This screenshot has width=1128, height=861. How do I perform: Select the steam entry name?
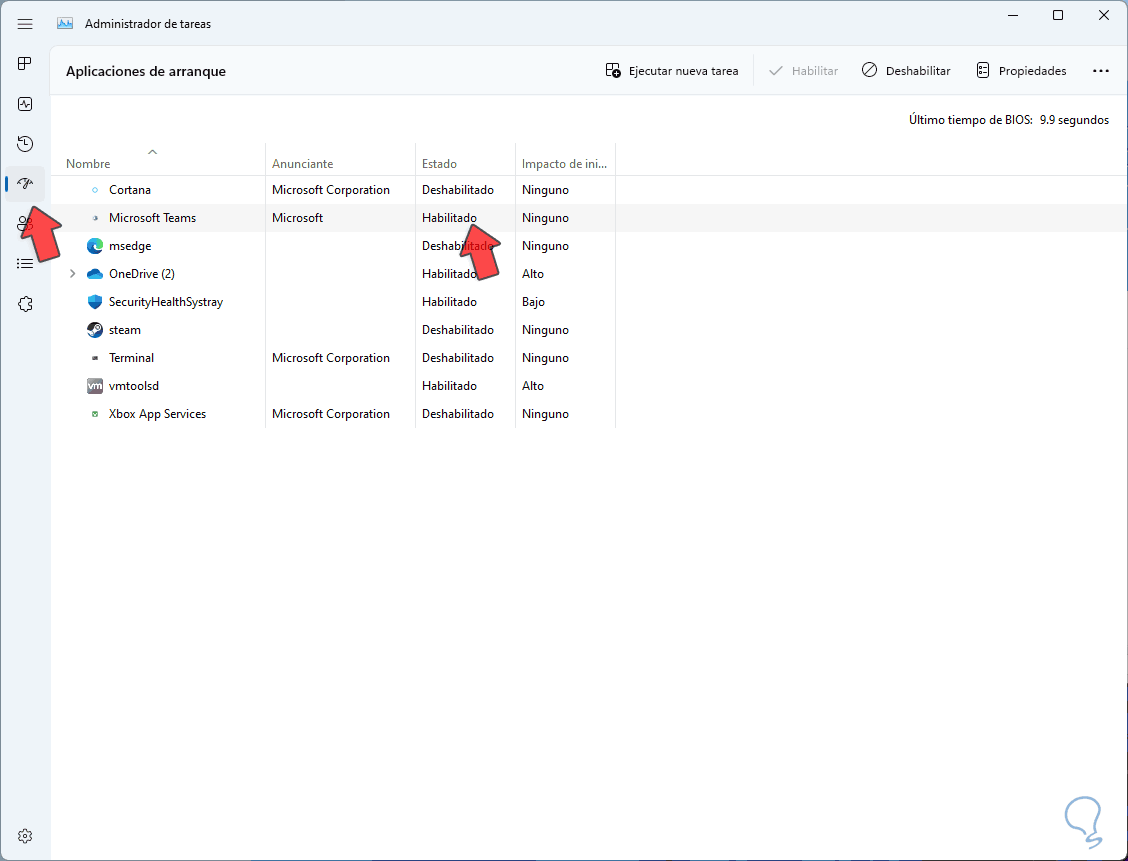pyautogui.click(x=125, y=330)
